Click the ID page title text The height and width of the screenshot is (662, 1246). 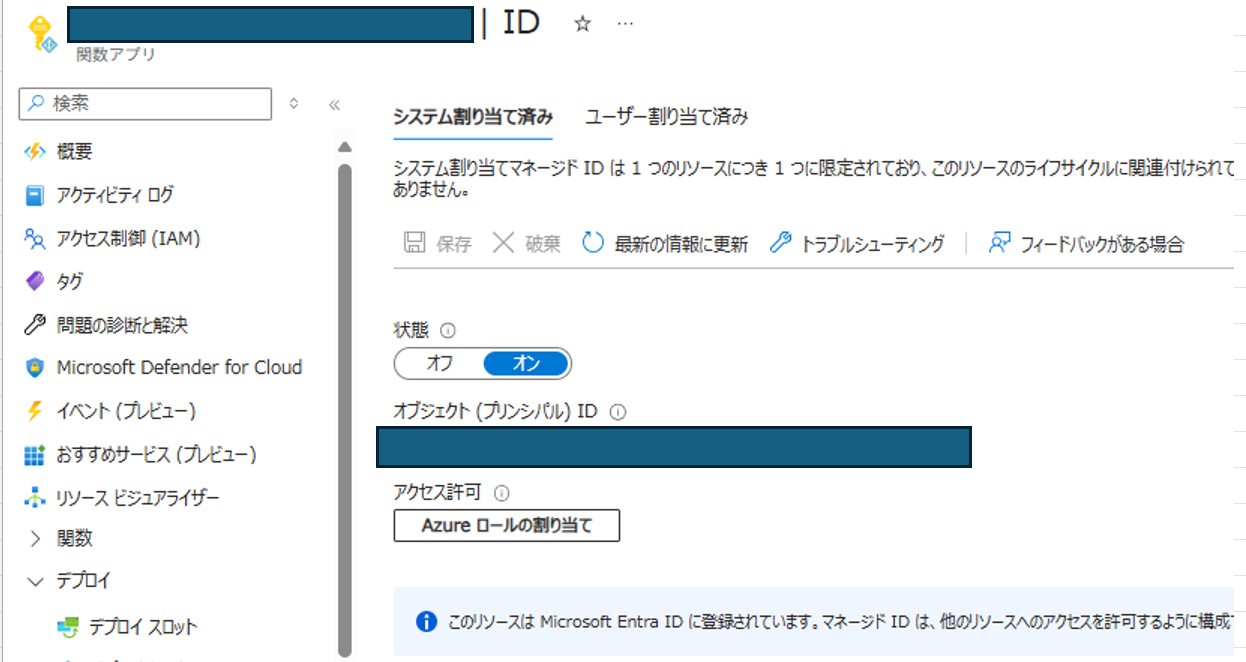(x=521, y=24)
